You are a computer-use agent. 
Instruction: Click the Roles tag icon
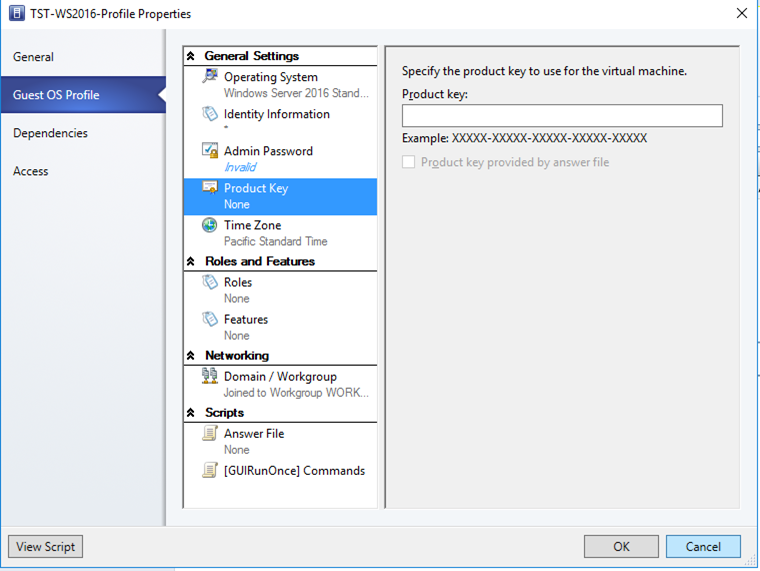(x=210, y=282)
